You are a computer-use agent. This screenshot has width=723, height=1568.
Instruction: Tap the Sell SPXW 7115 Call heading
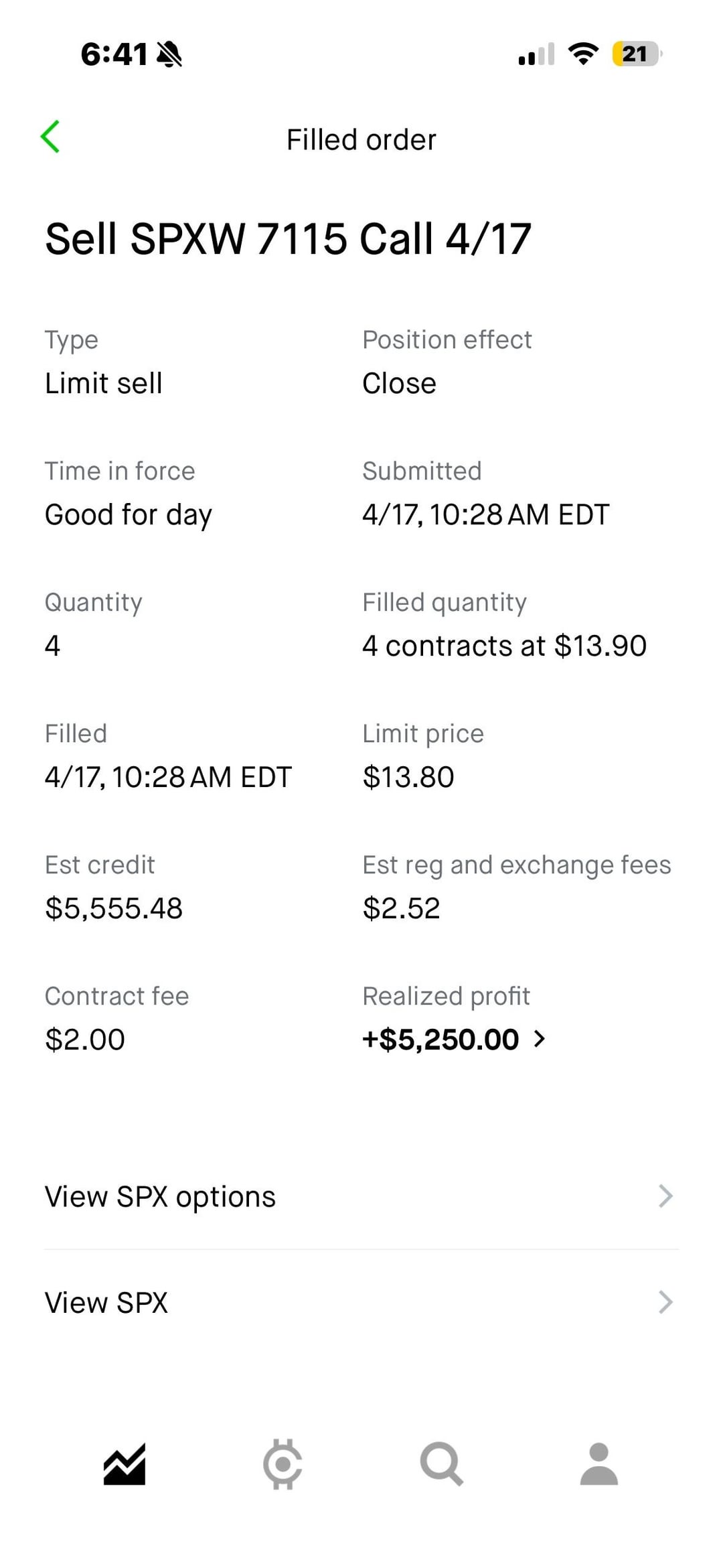(288, 239)
